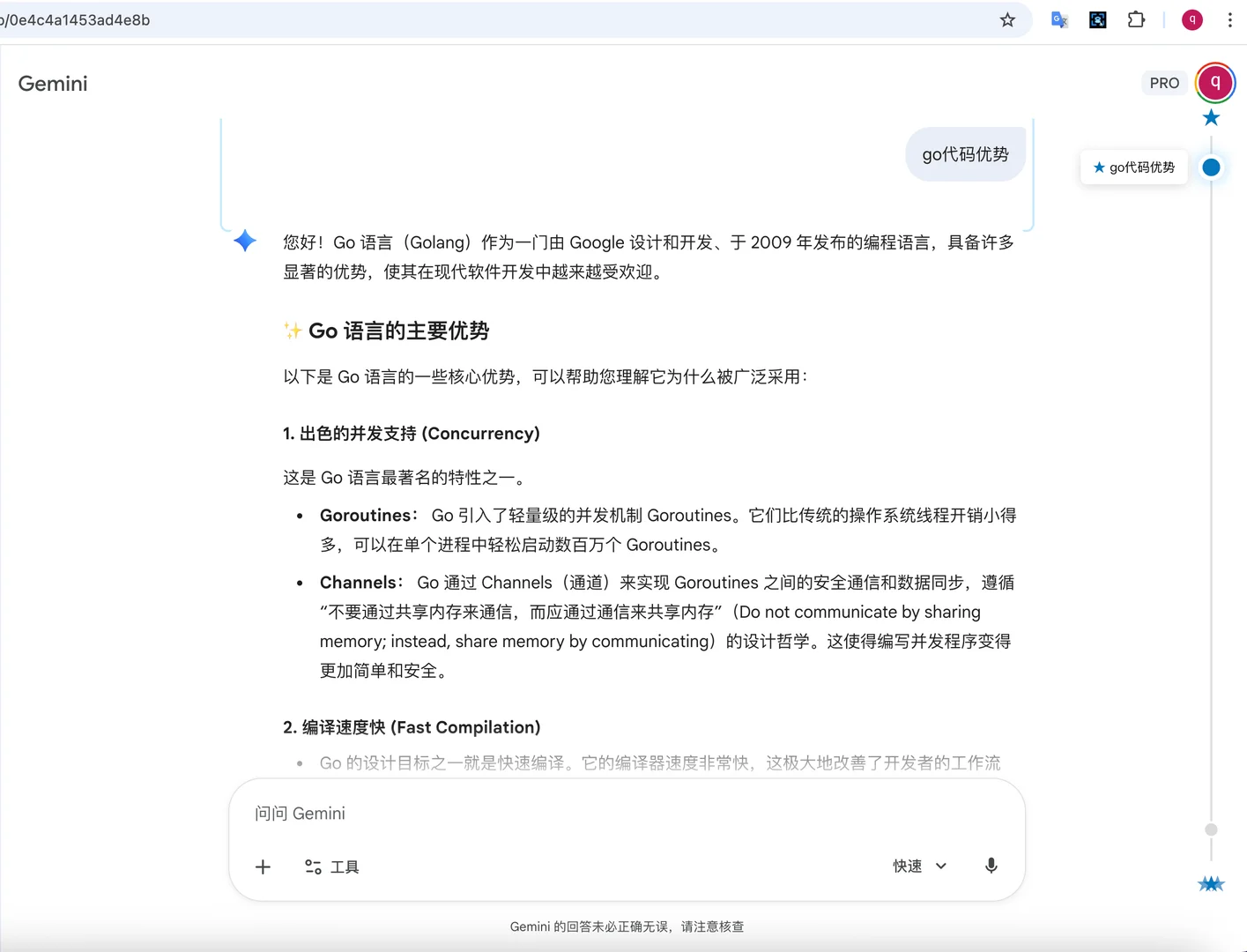Viewport: 1247px width, 952px height.
Task: Click the go代码优势 user message bubble
Action: (x=965, y=153)
